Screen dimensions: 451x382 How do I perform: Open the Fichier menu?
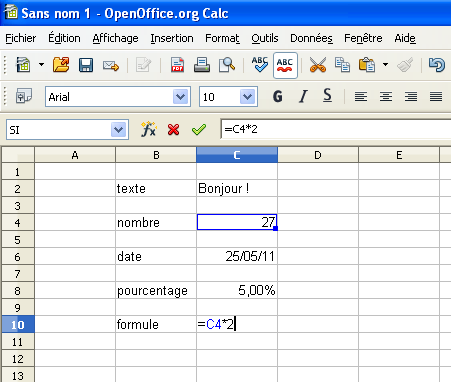coord(21,38)
